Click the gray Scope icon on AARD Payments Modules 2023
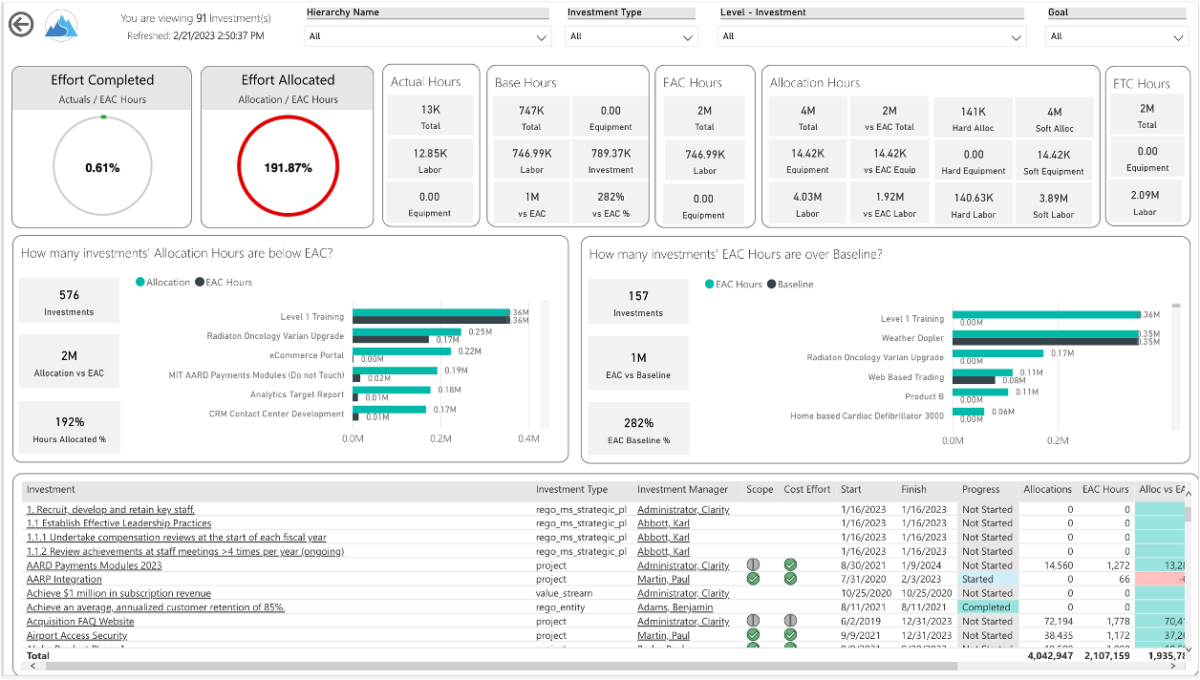 pos(760,565)
